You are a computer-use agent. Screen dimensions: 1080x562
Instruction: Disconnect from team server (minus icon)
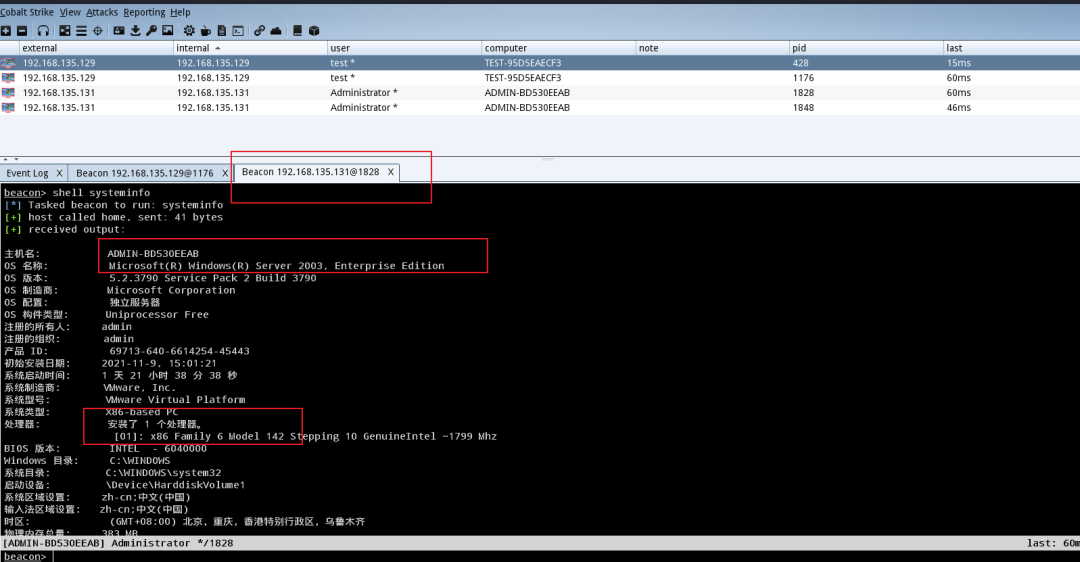(22, 30)
